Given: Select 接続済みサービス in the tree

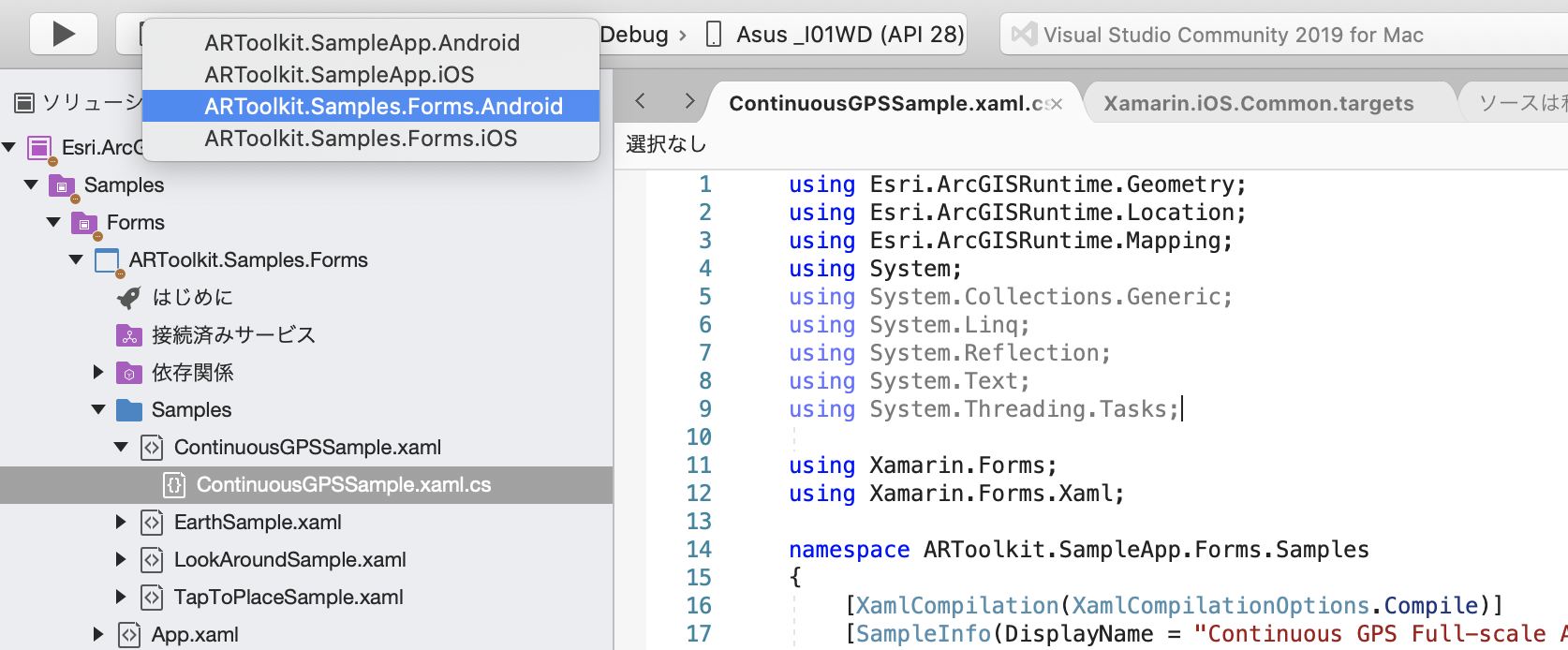Looking at the screenshot, I should (x=233, y=334).
